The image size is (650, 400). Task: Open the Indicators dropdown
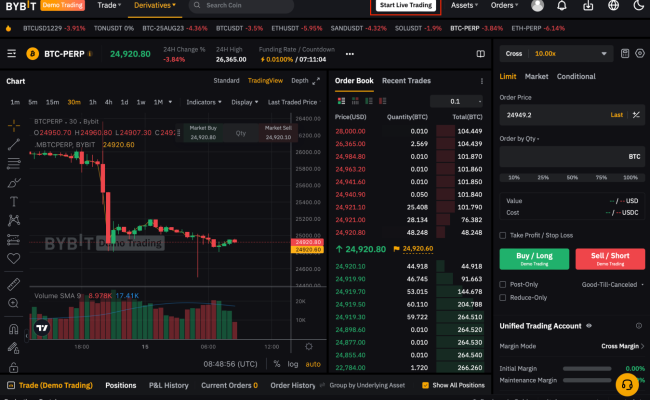(205, 102)
